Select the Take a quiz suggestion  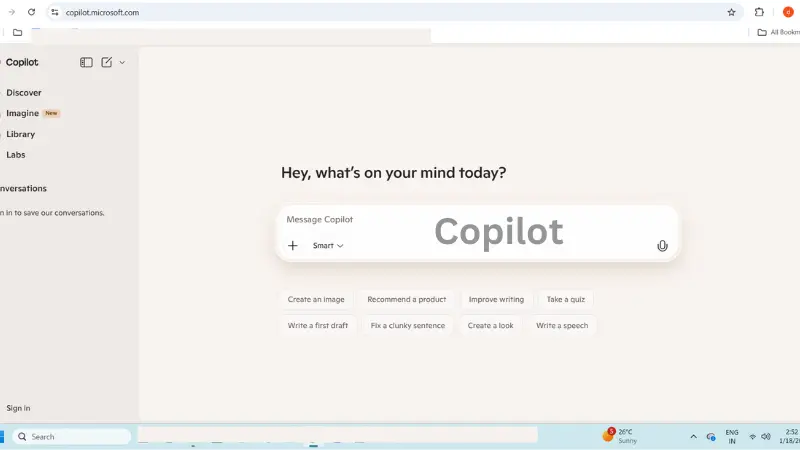[x=565, y=299]
